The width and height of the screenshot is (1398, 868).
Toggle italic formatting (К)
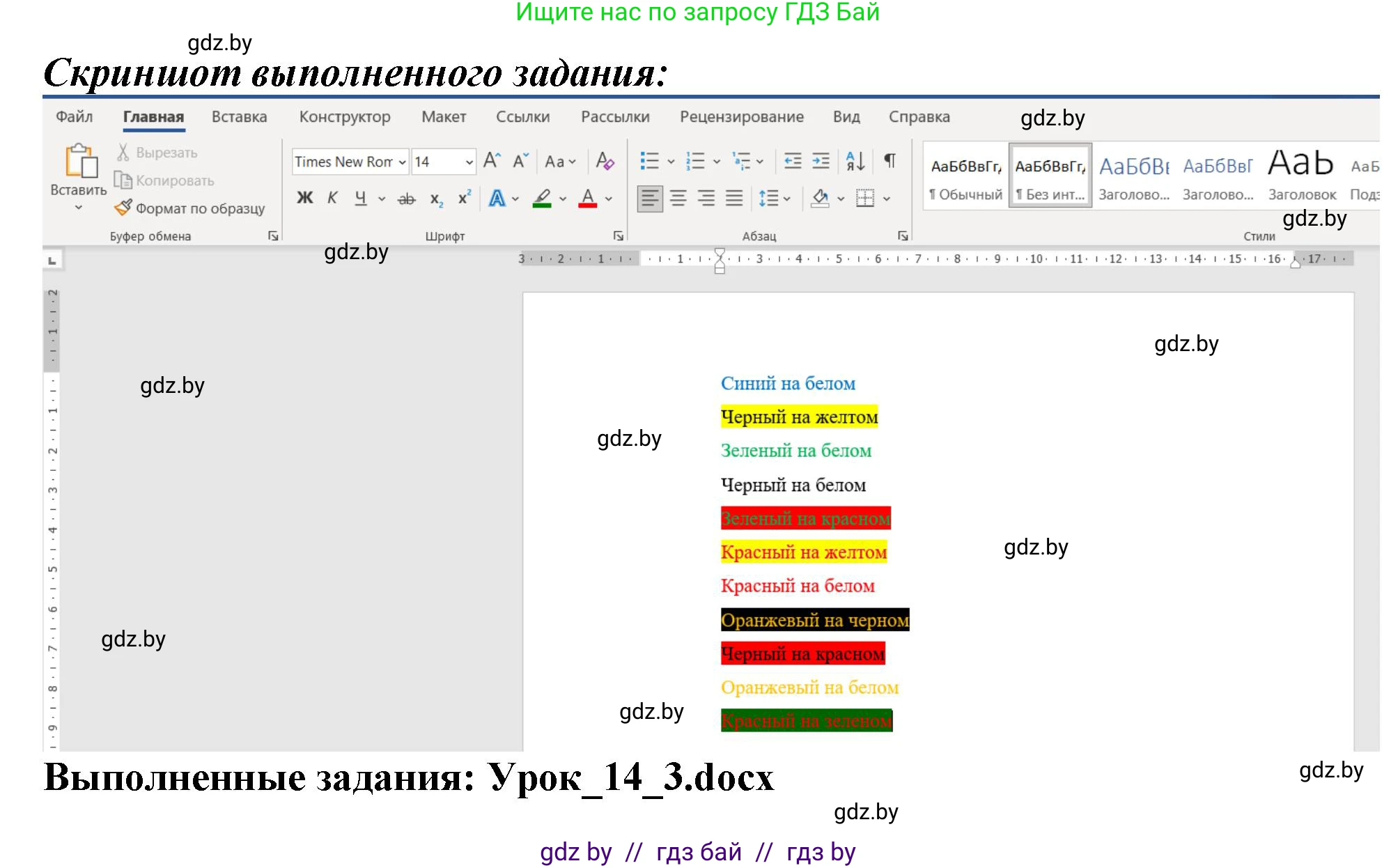point(332,199)
